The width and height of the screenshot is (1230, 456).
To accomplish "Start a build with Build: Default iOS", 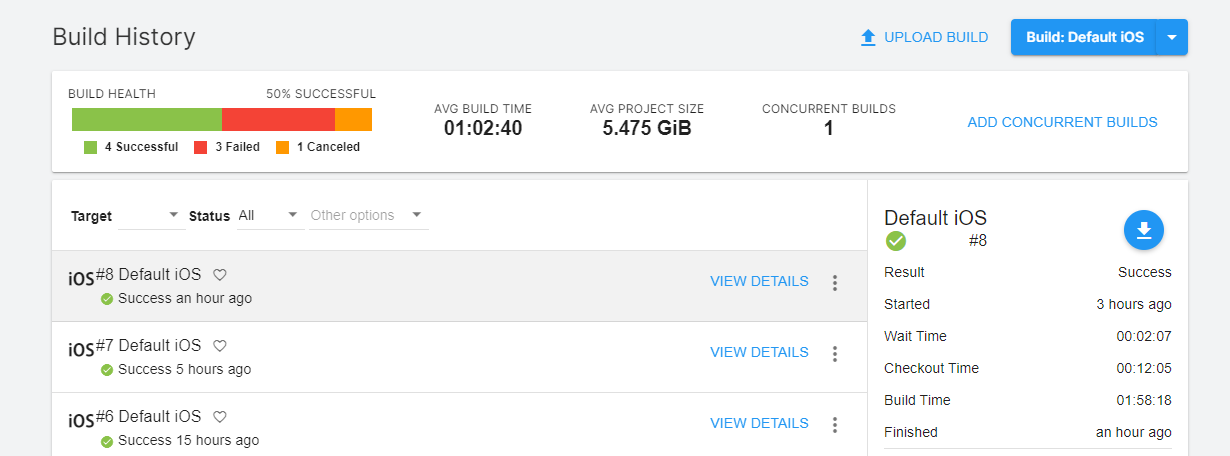I will (x=1084, y=38).
